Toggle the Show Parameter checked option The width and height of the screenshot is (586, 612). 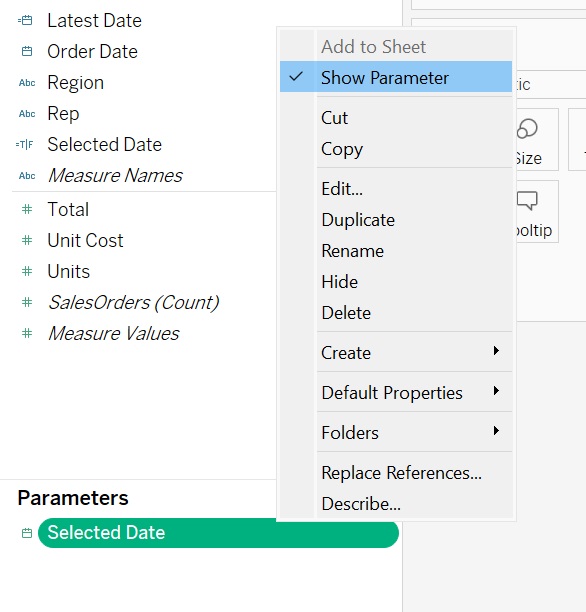tap(396, 77)
